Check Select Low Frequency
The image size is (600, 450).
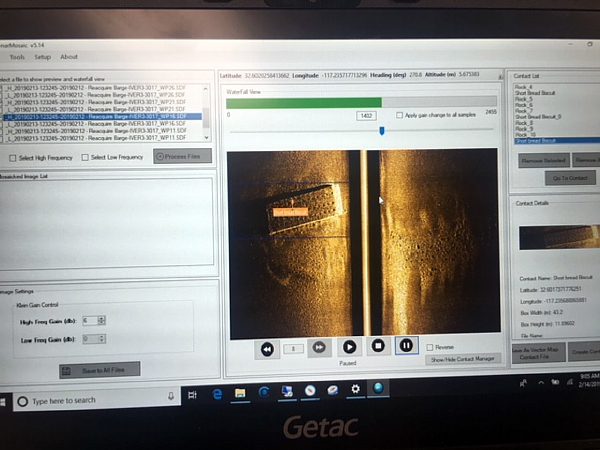tap(85, 157)
